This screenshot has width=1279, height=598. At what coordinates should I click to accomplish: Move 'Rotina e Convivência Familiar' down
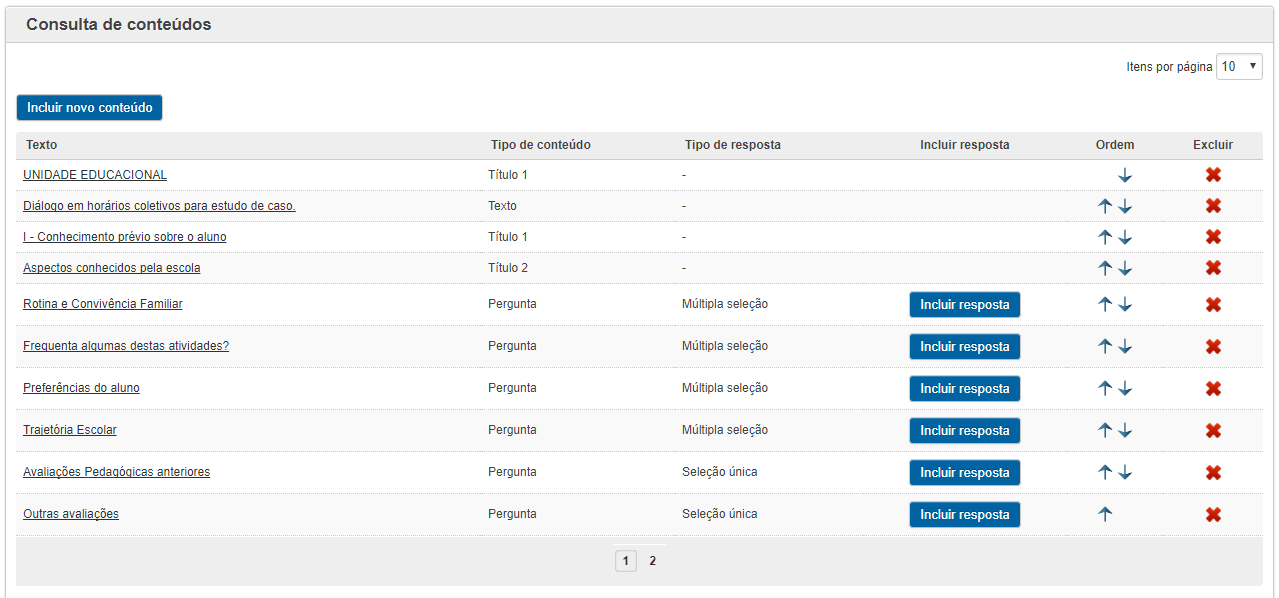(x=1125, y=304)
